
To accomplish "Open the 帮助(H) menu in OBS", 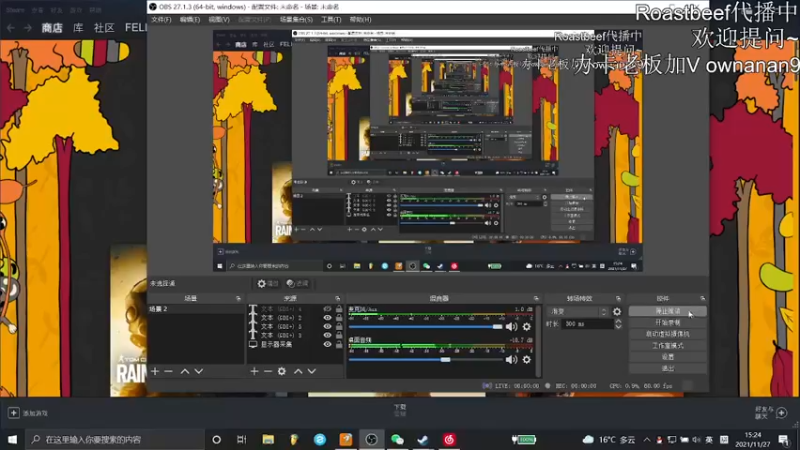I will click(x=360, y=19).
